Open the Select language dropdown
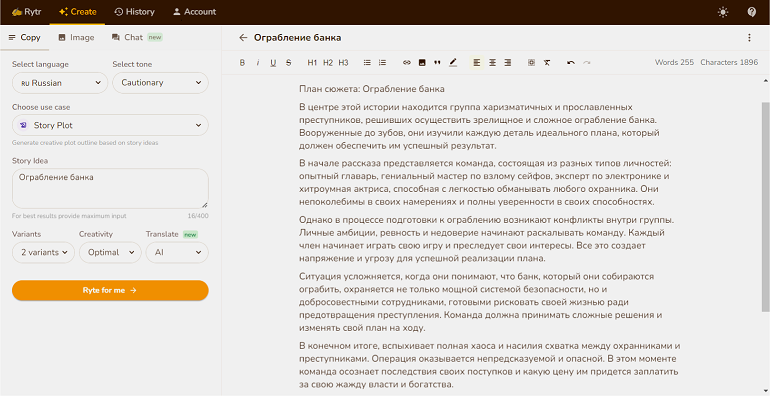The image size is (770, 396). pyautogui.click(x=60, y=83)
